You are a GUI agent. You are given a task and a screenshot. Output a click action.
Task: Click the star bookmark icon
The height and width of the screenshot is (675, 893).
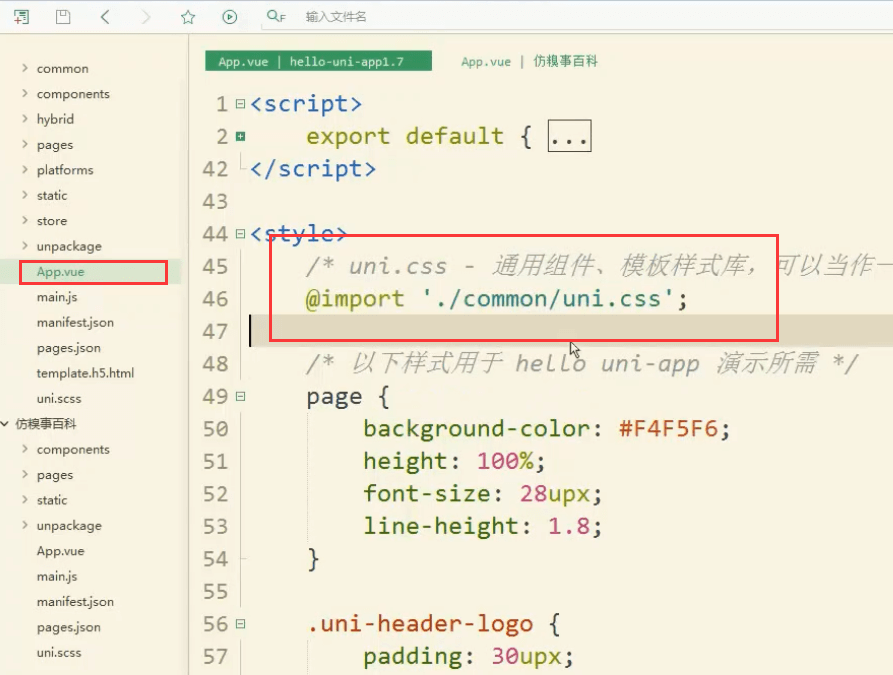pos(188,17)
